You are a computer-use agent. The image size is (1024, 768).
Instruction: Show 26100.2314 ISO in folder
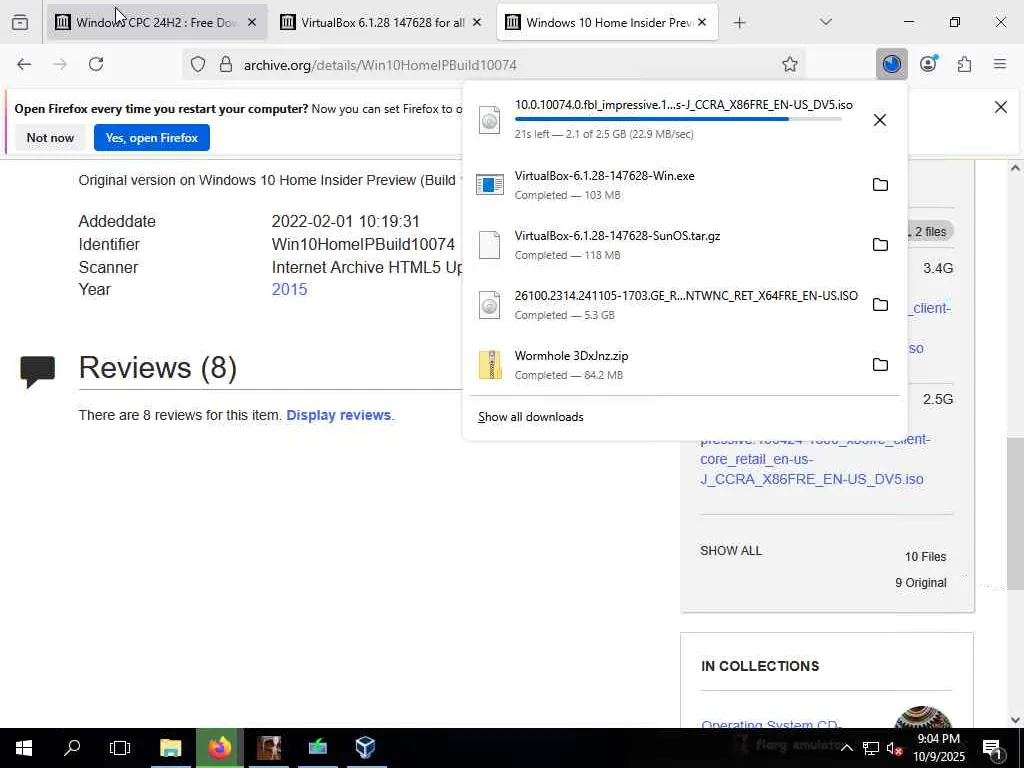(880, 305)
